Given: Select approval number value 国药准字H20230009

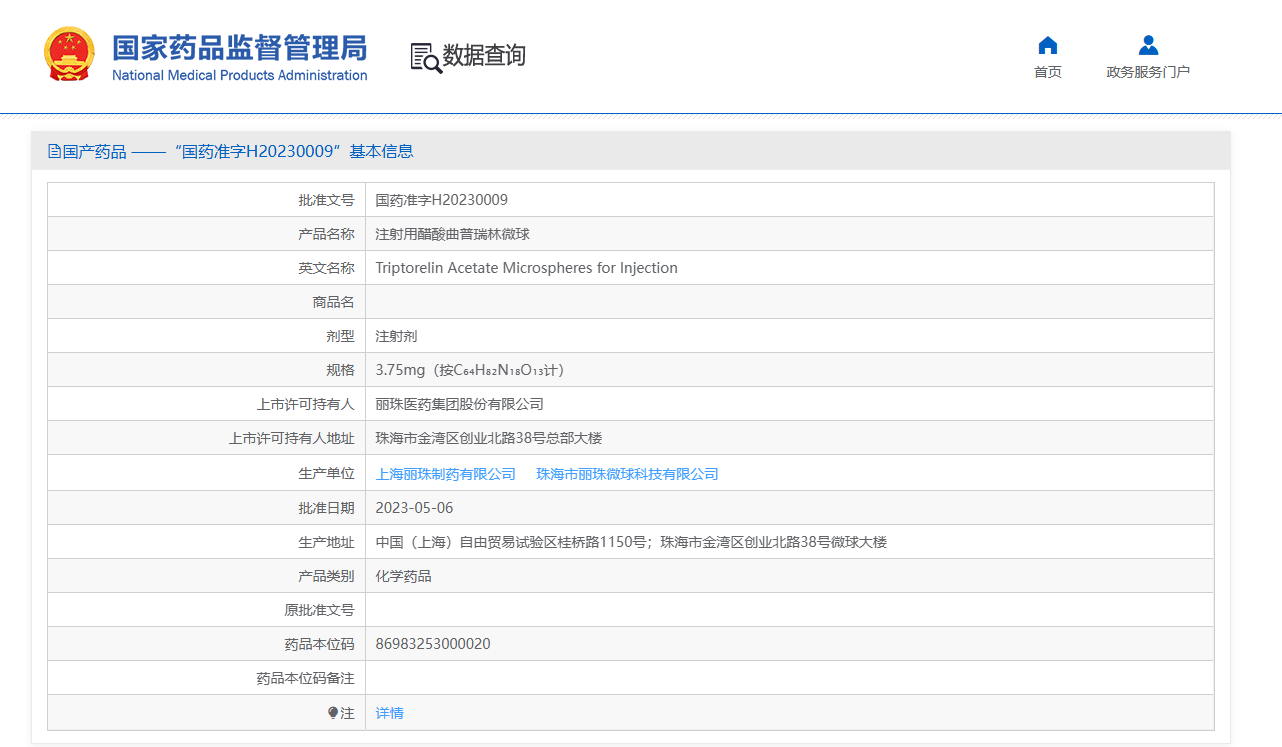Looking at the screenshot, I should [x=442, y=200].
